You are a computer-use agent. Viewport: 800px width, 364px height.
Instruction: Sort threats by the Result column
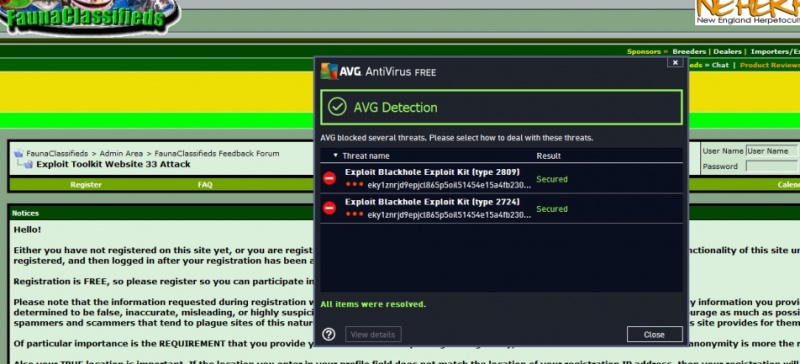click(548, 156)
